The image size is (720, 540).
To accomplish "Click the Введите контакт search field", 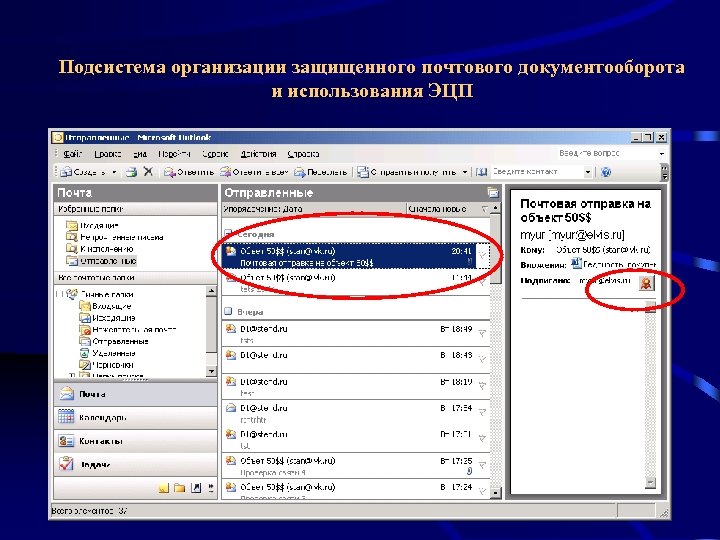I will point(536,172).
